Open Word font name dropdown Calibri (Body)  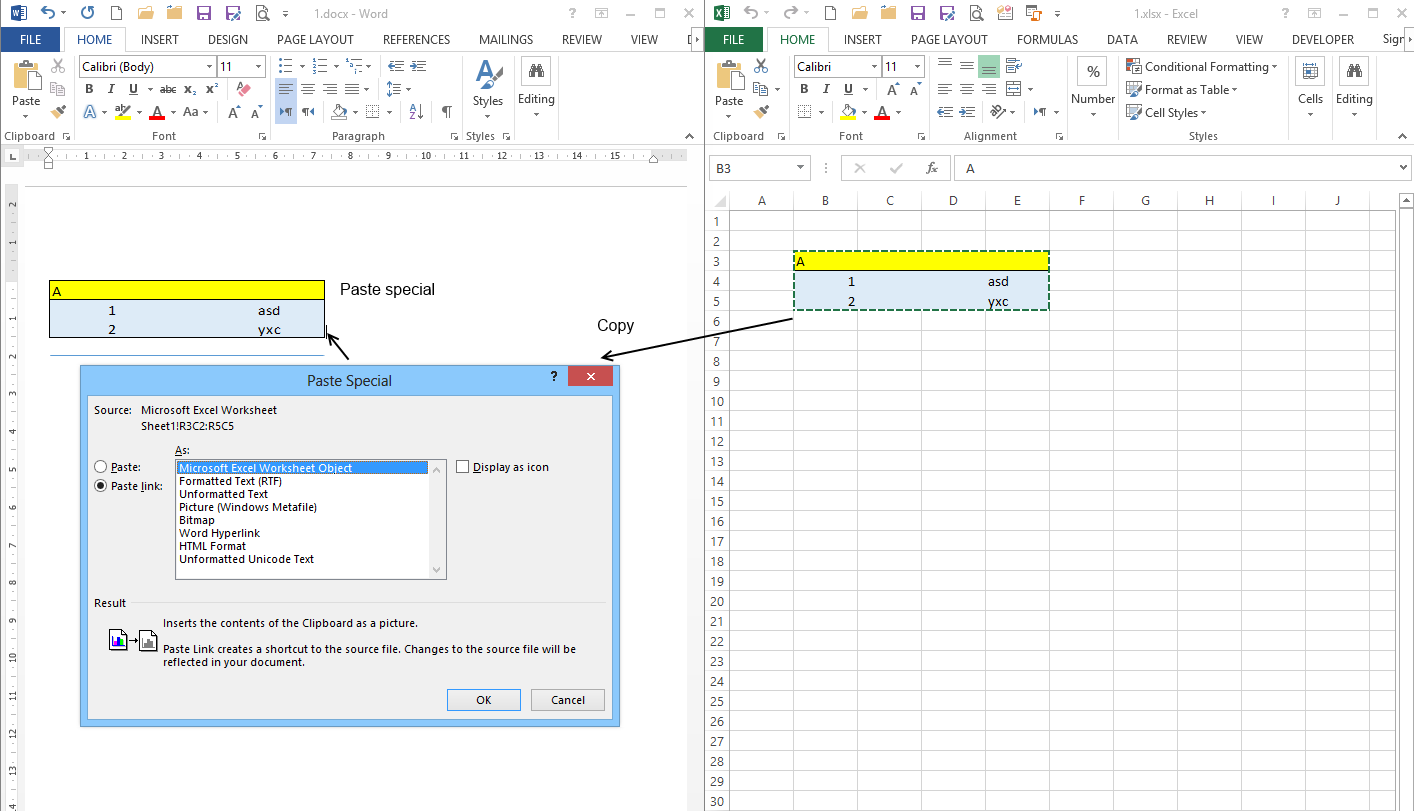coord(210,66)
